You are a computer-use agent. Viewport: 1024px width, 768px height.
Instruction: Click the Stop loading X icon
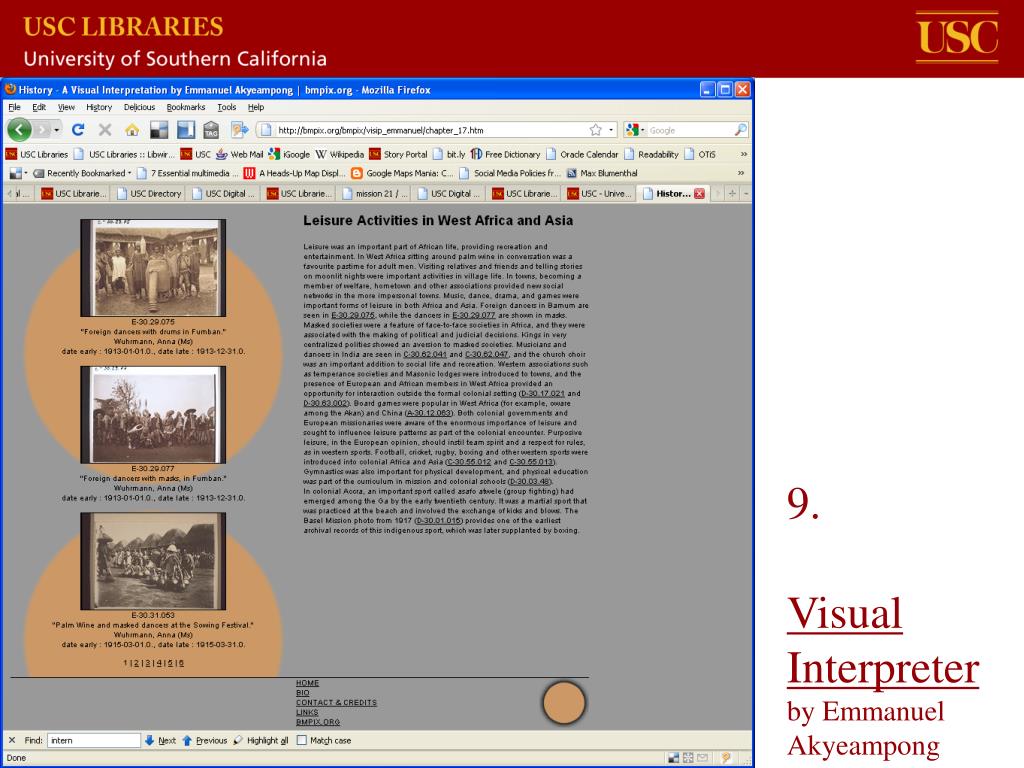[104, 130]
